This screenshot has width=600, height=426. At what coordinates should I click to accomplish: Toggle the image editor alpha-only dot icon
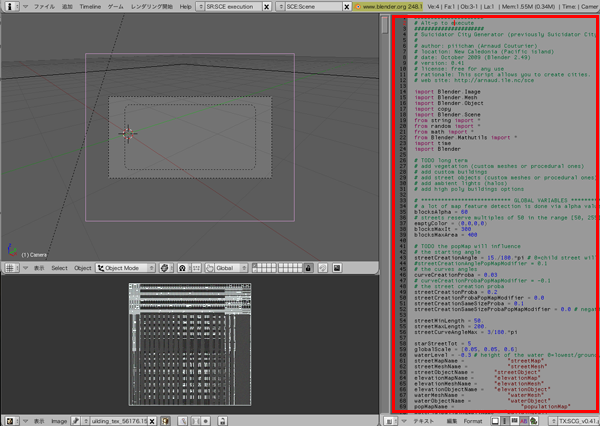pos(205,421)
